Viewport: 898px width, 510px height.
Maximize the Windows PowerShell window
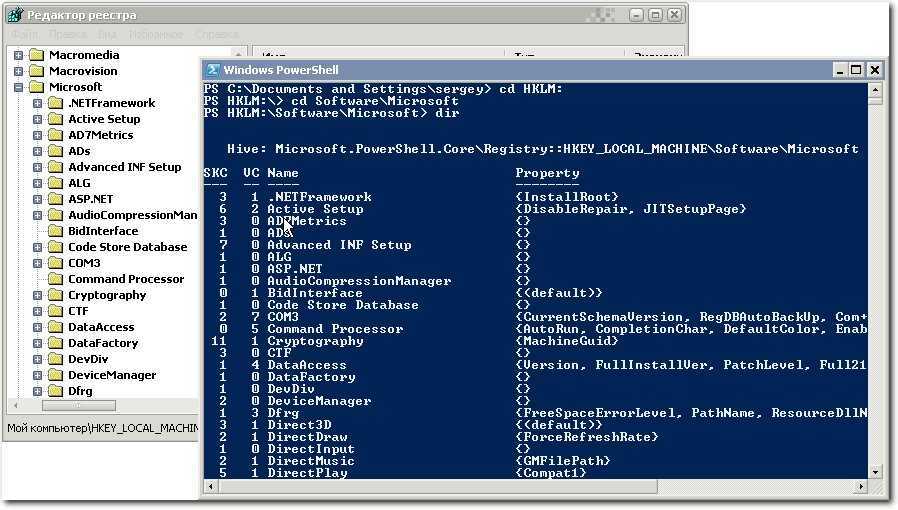point(856,70)
